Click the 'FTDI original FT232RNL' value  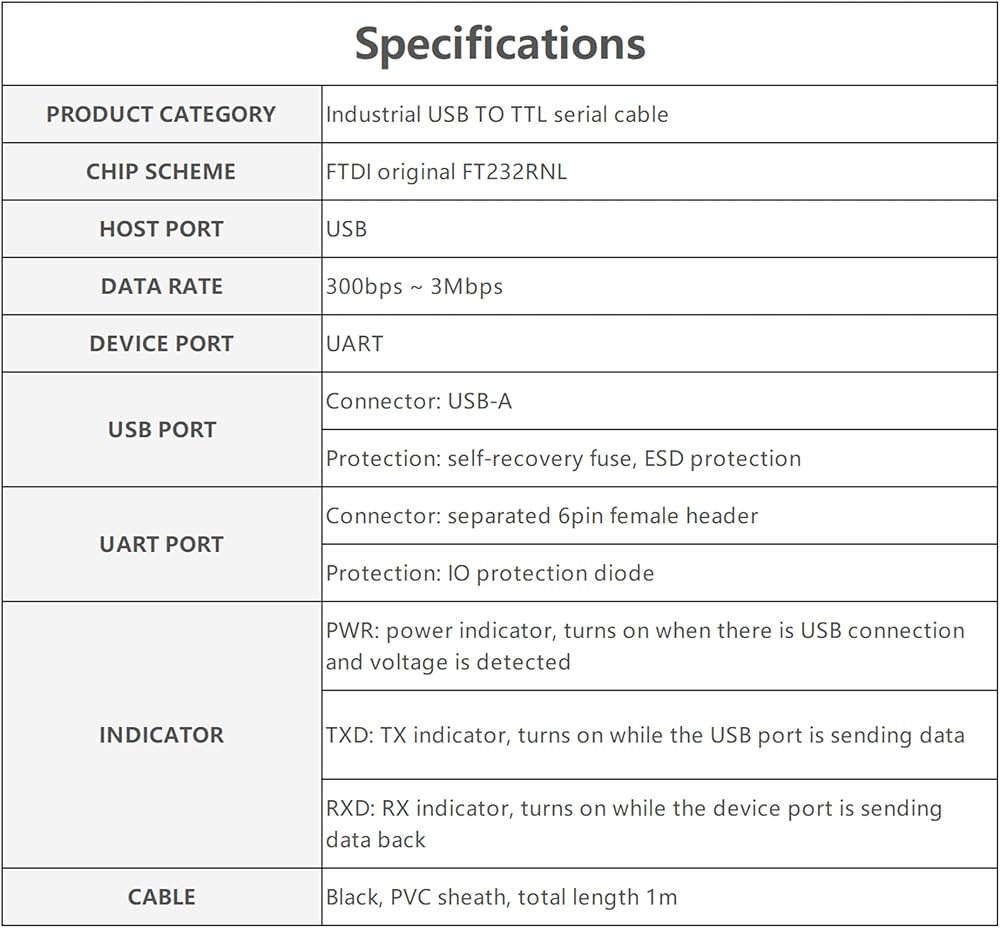click(446, 171)
